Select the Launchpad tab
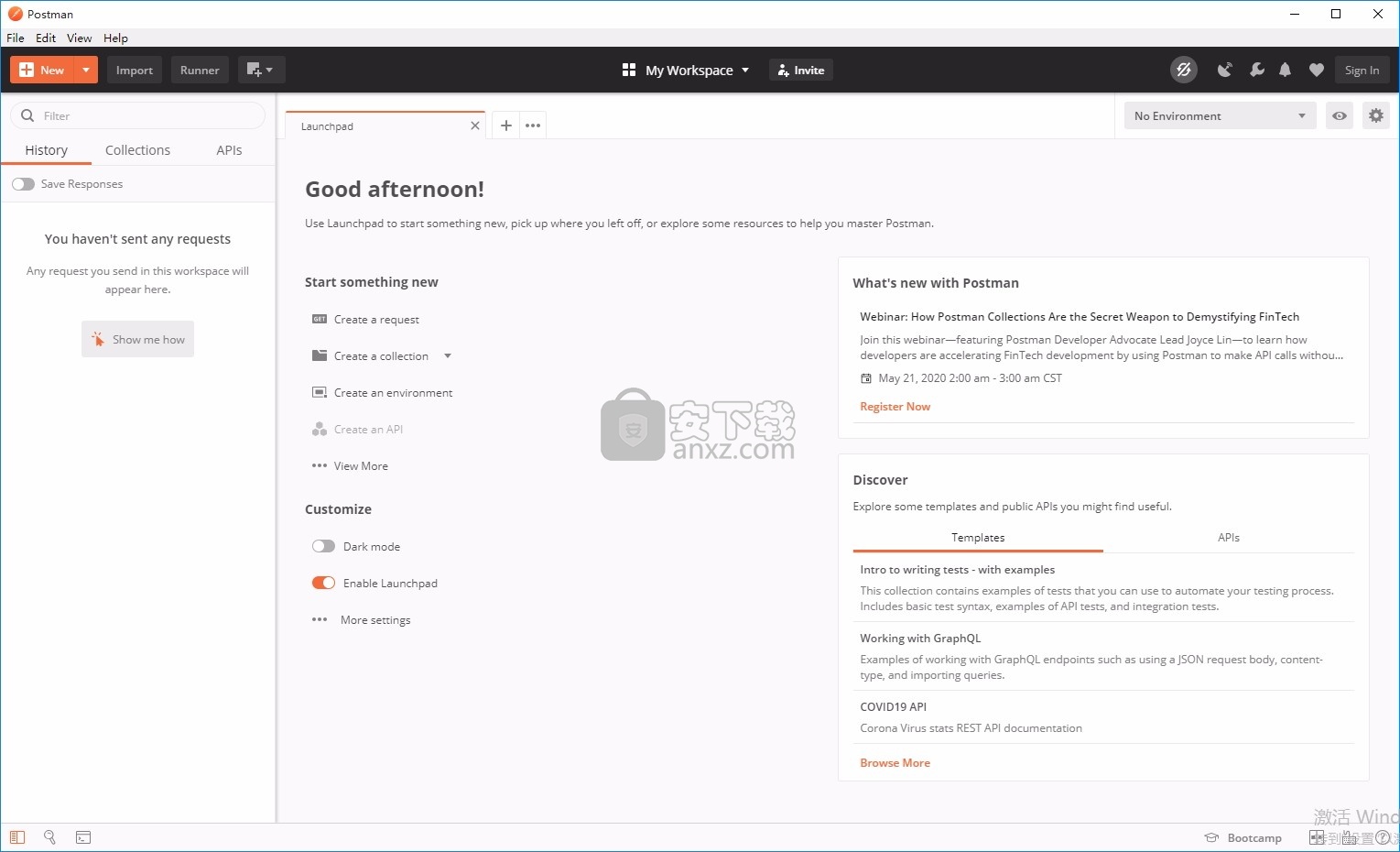The height and width of the screenshot is (852, 1400). pos(385,126)
